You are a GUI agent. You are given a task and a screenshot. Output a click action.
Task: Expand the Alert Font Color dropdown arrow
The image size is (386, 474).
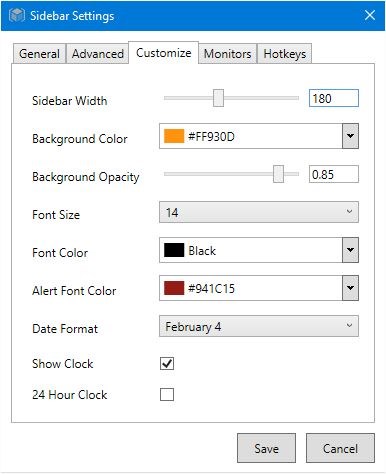point(350,288)
